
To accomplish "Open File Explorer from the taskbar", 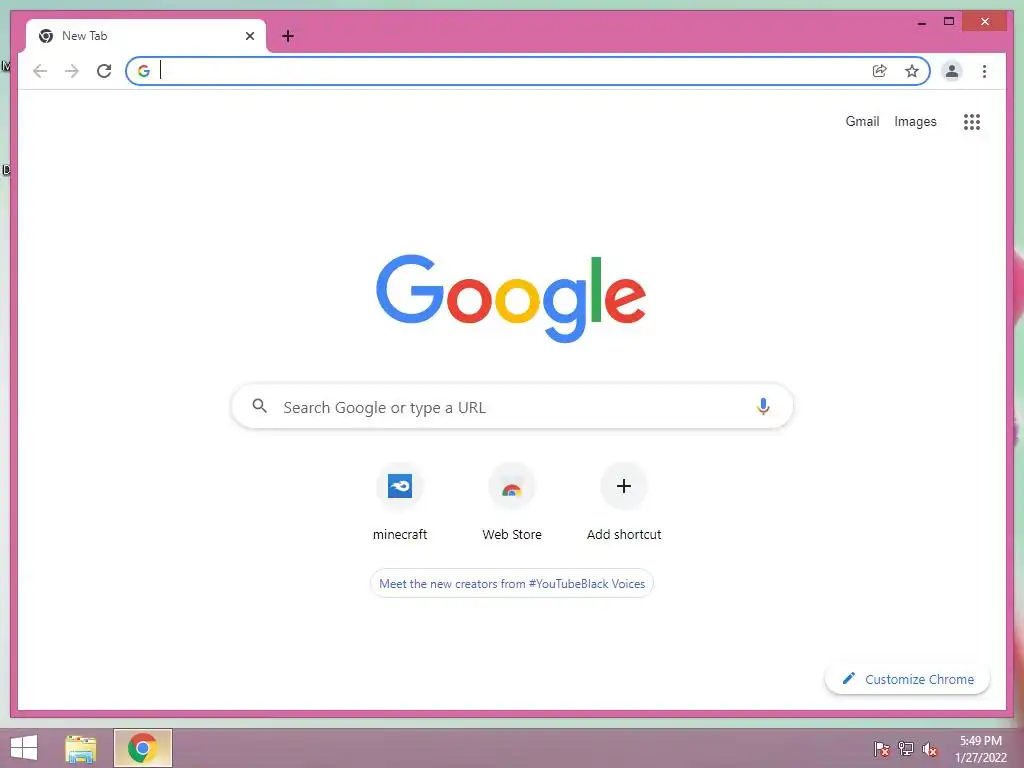I will 81,748.
